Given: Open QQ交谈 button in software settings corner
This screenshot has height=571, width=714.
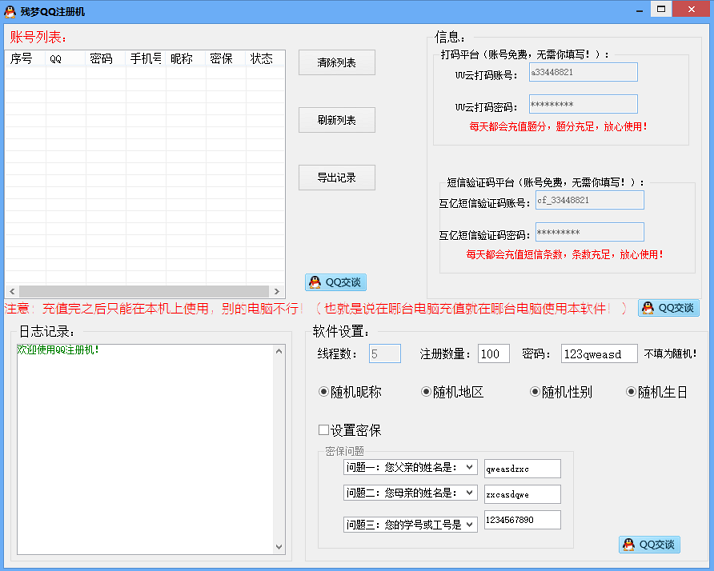Looking at the screenshot, I should (649, 545).
